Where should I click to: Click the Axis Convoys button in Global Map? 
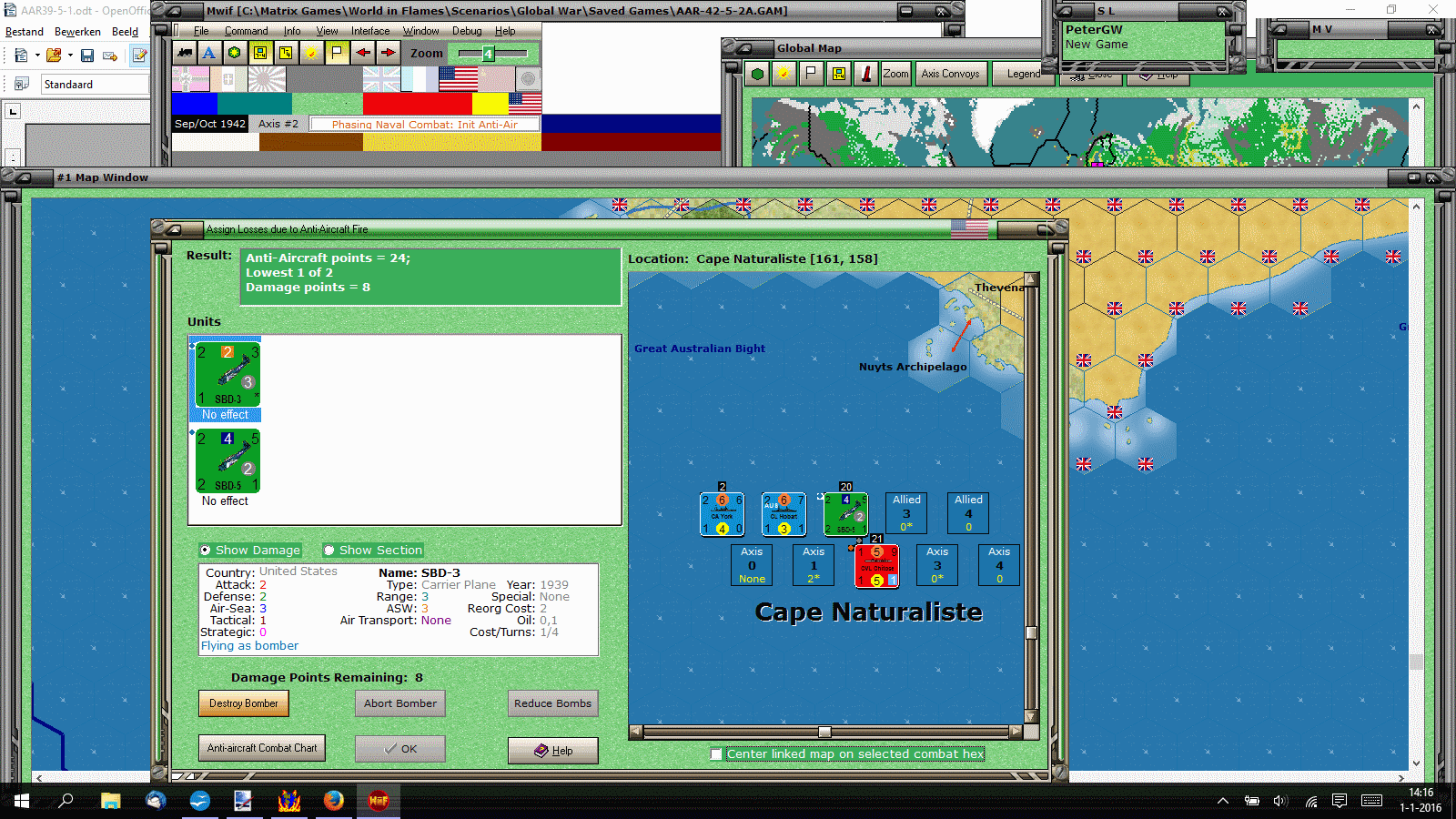(x=950, y=74)
